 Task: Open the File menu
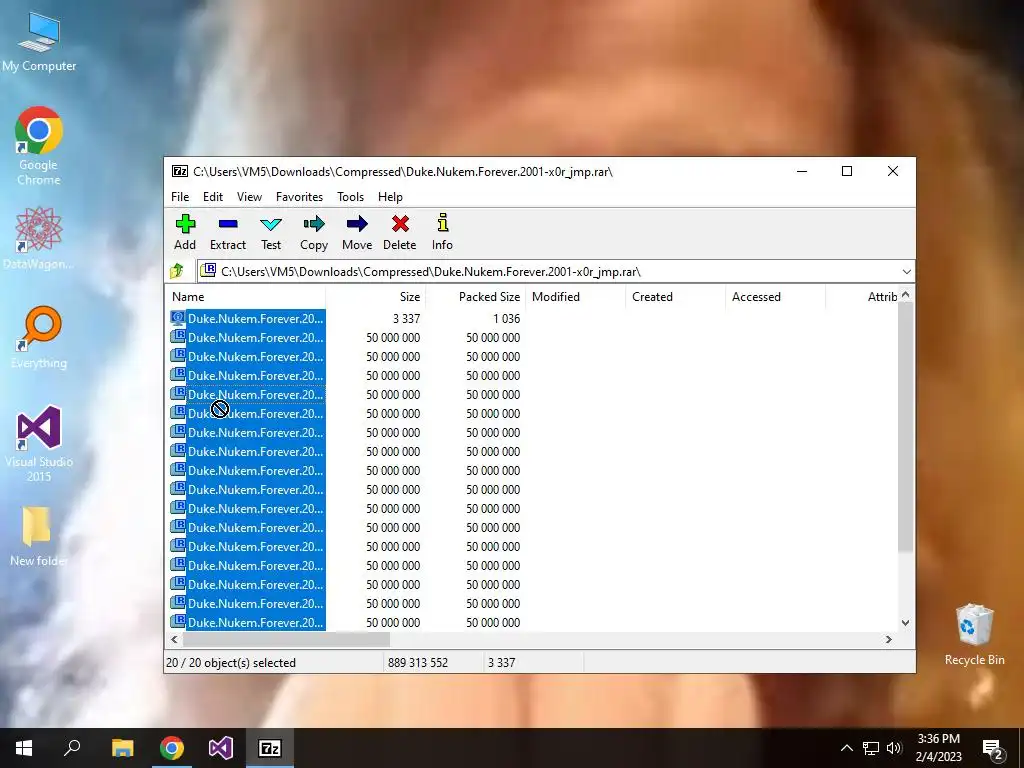(x=180, y=197)
